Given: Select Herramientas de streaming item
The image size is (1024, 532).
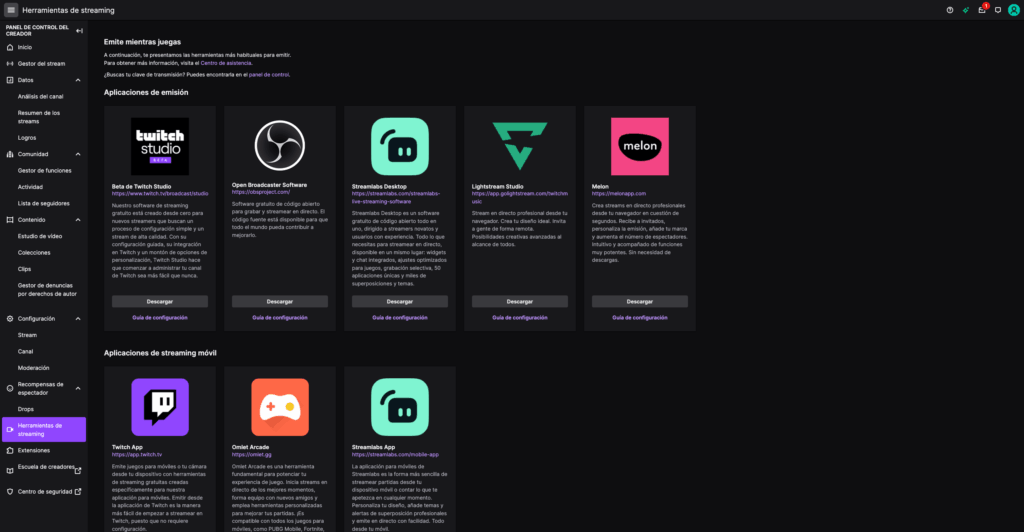Looking at the screenshot, I should [x=44, y=430].
